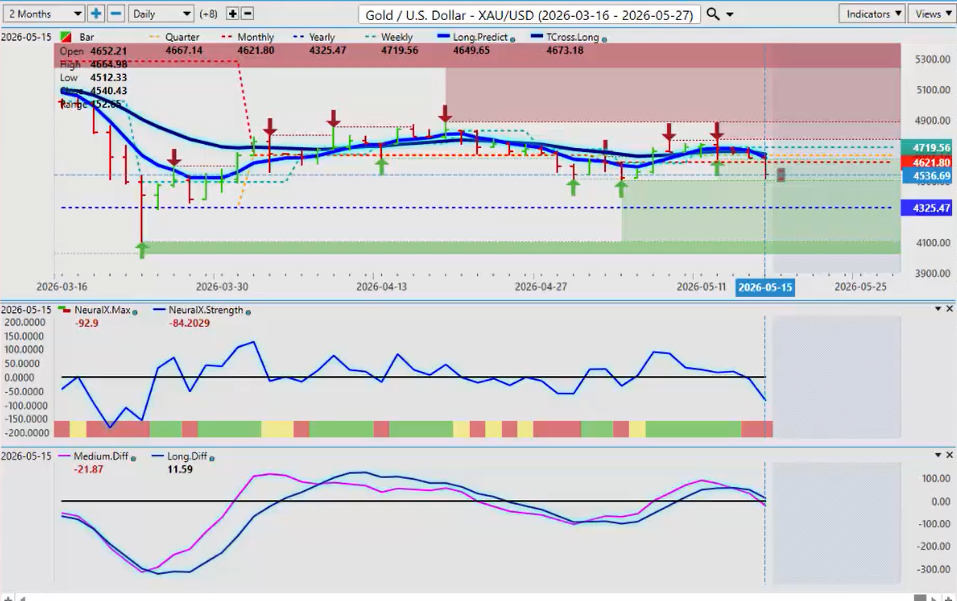Viewport: 957px width, 601px height.
Task: Click the Long.Predict blue line swatch
Action: [444, 37]
